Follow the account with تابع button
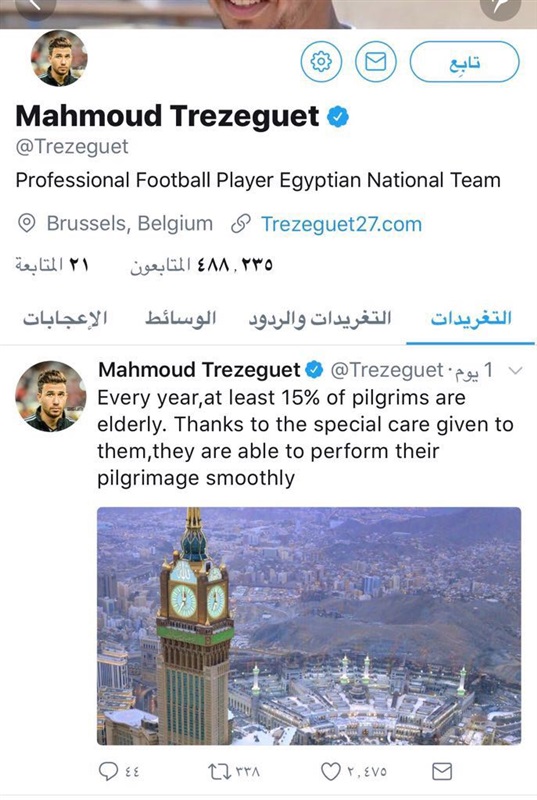Screen dimensions: 537x800 465,62
